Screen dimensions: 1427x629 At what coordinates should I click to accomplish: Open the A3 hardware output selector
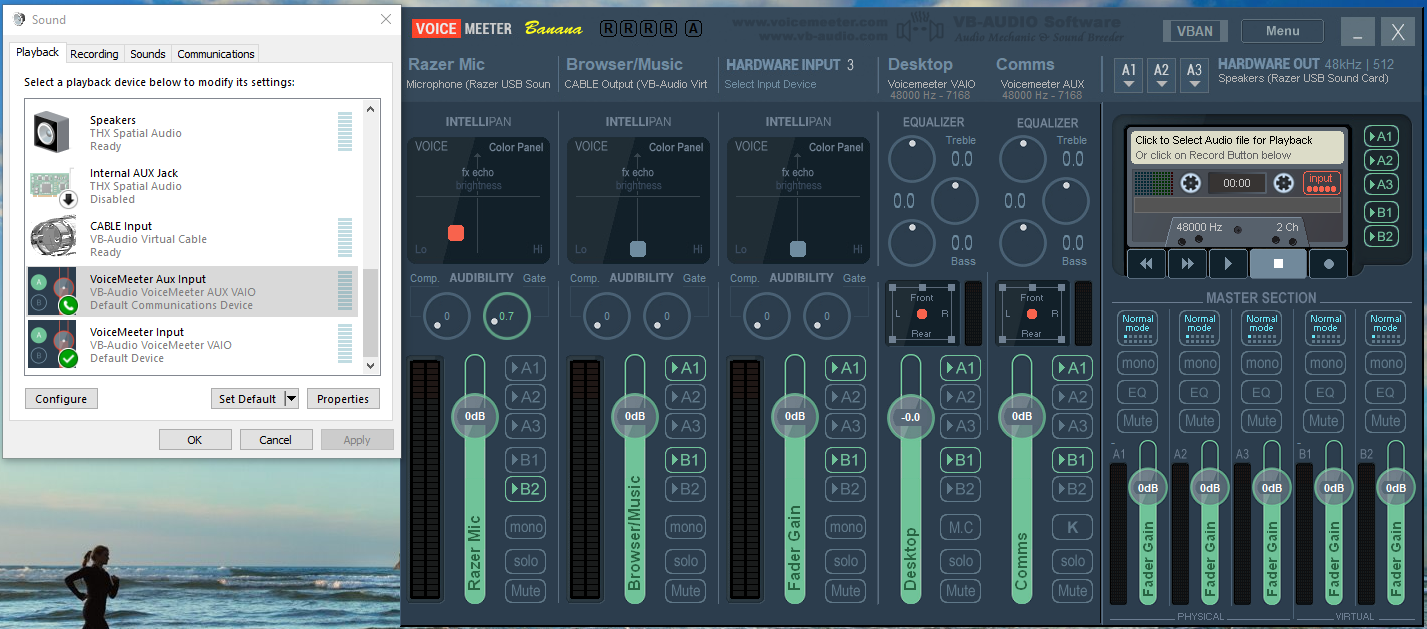coord(1194,74)
